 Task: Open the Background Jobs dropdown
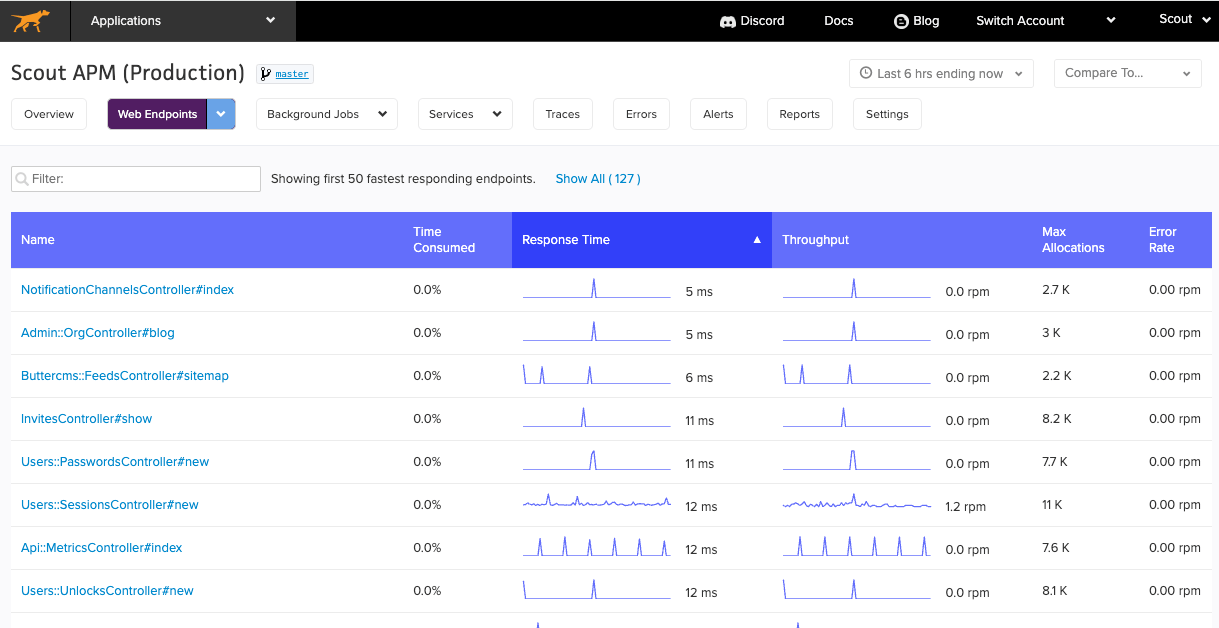[x=327, y=114]
